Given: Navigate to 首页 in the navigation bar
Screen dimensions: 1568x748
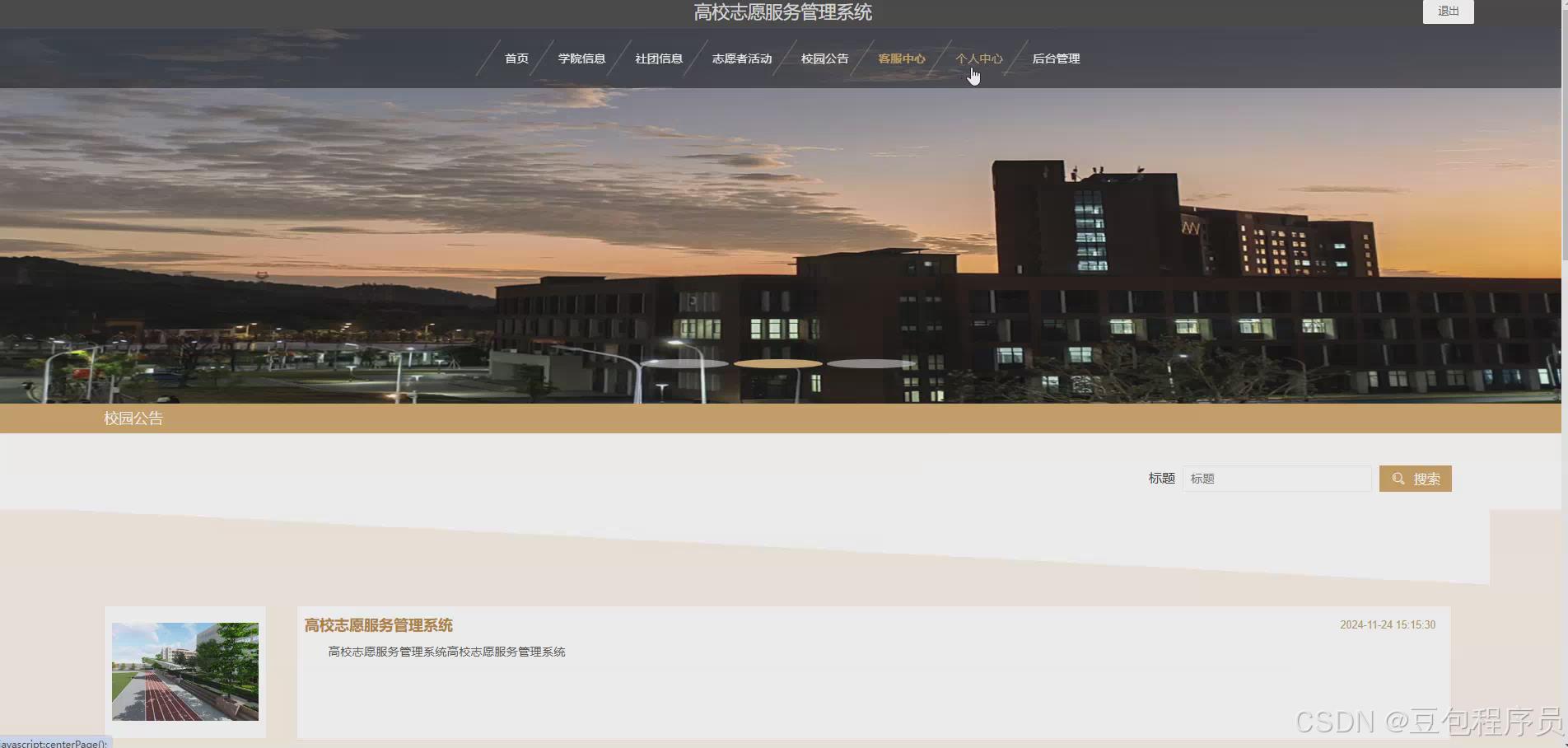Looking at the screenshot, I should pos(516,58).
